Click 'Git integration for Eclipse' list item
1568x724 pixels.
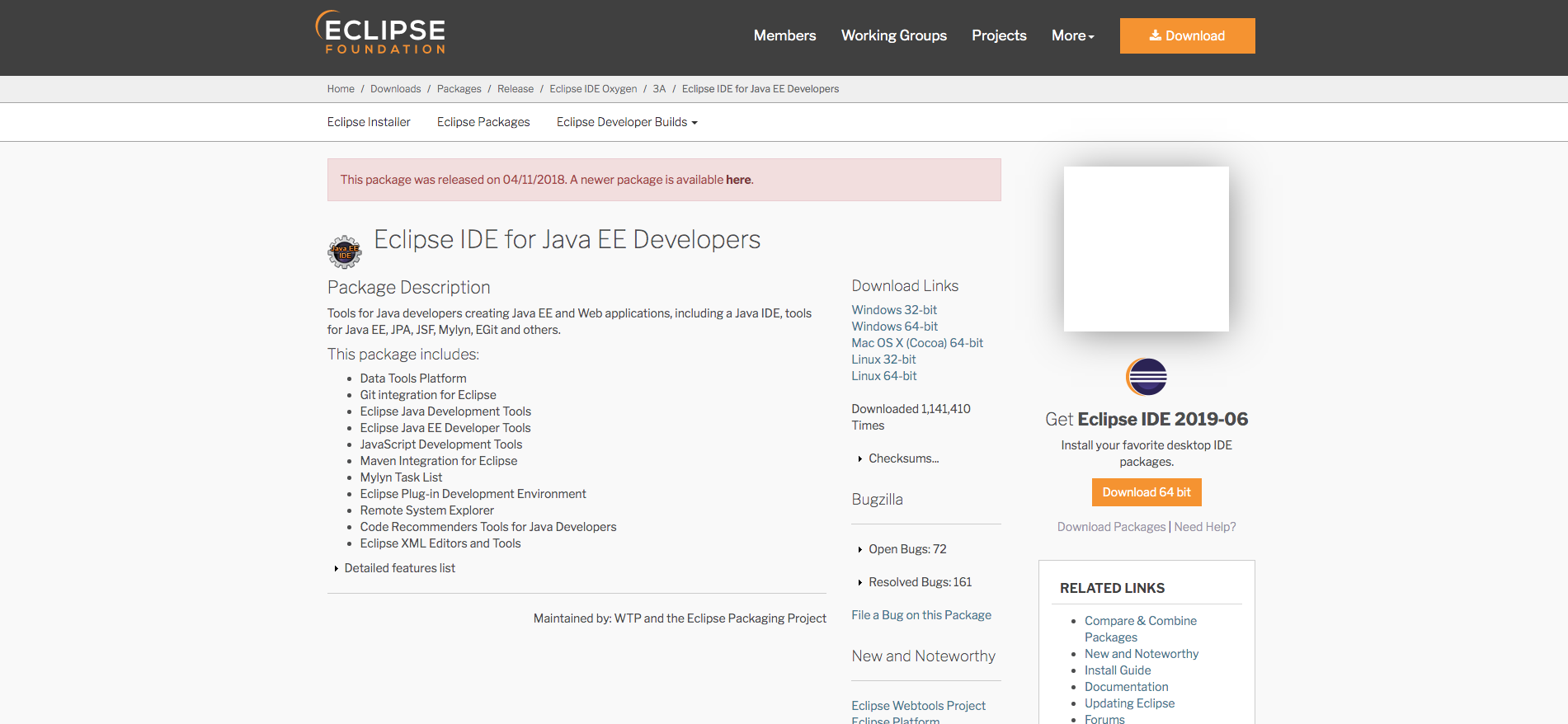coord(428,395)
